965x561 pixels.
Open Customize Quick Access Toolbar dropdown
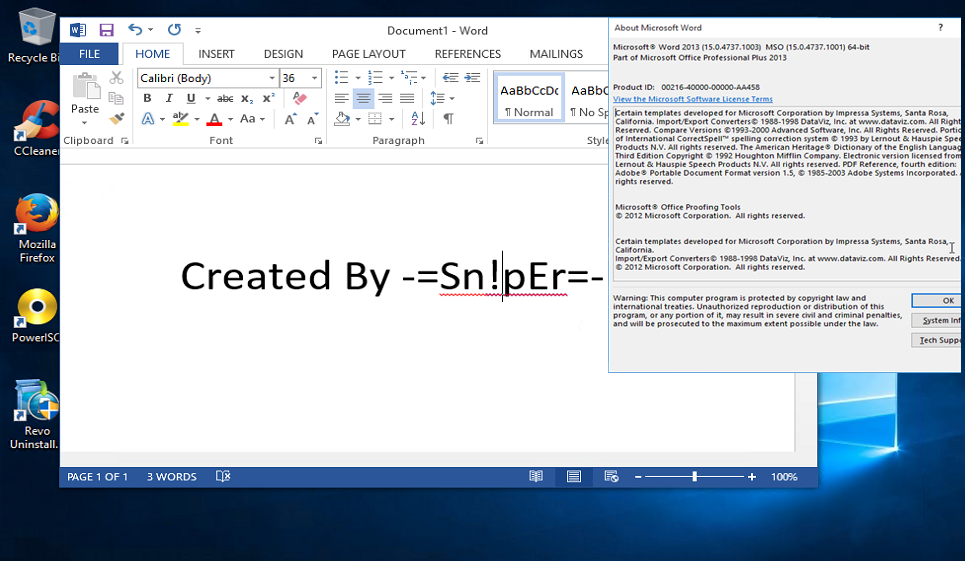point(198,30)
